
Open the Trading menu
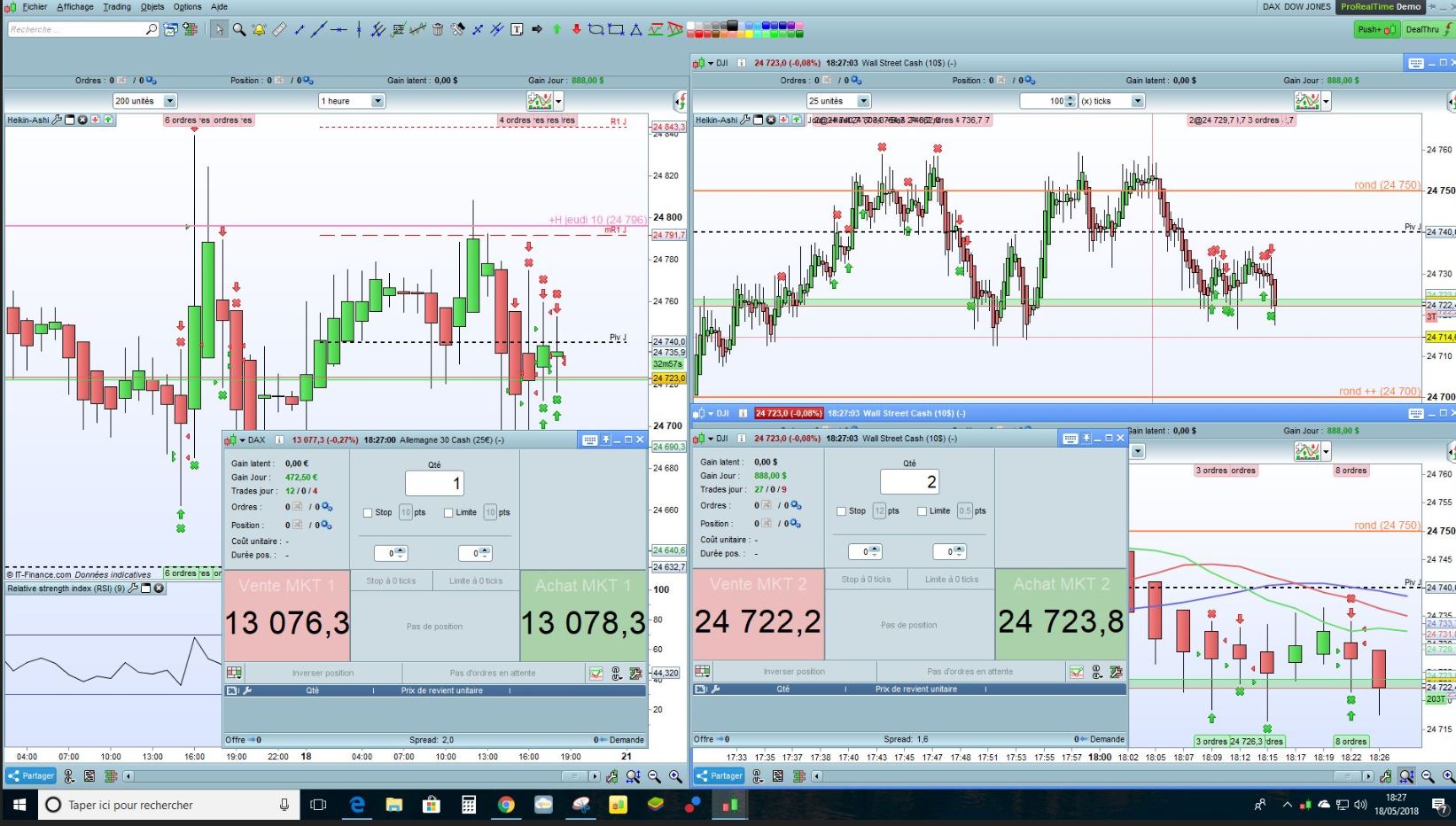point(117,6)
